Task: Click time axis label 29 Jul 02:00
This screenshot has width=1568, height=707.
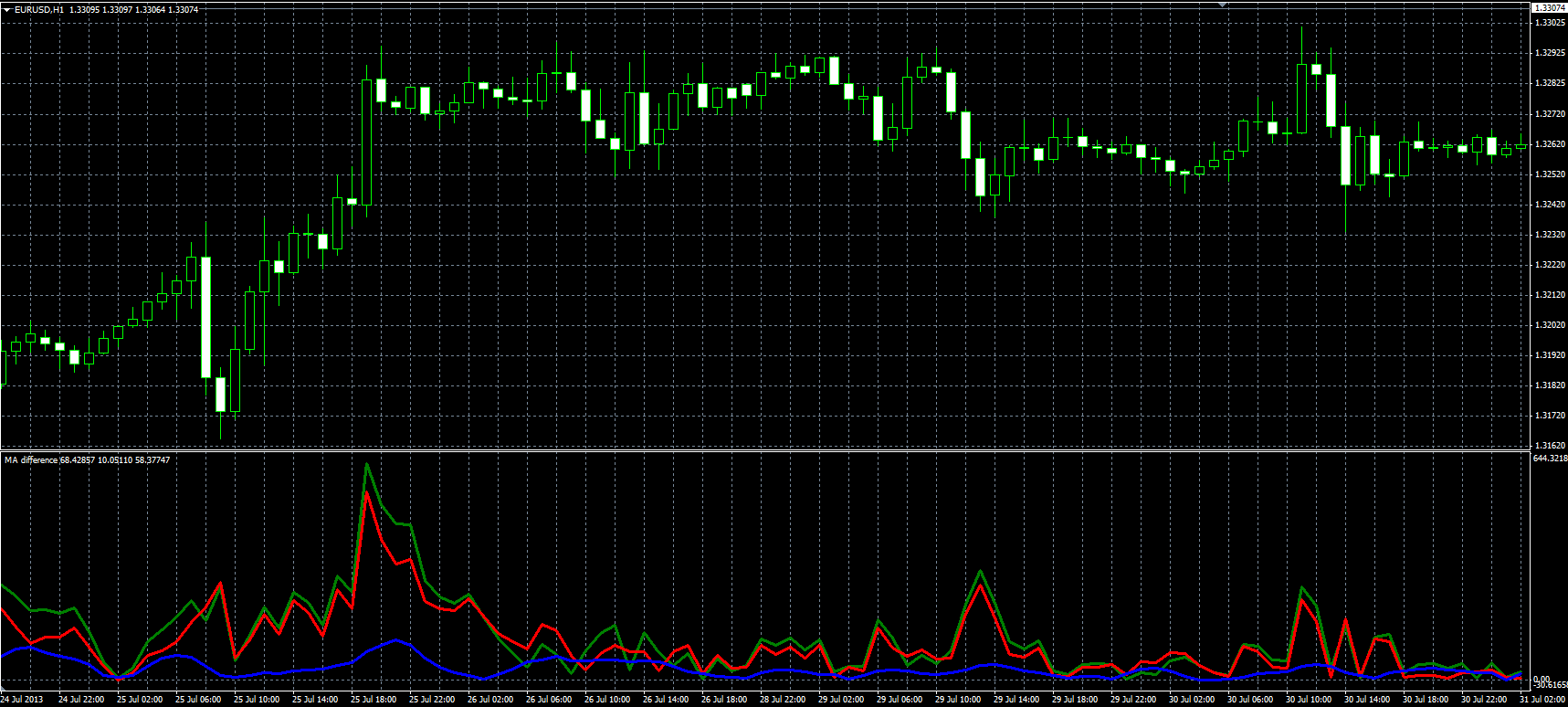Action: pos(841,700)
